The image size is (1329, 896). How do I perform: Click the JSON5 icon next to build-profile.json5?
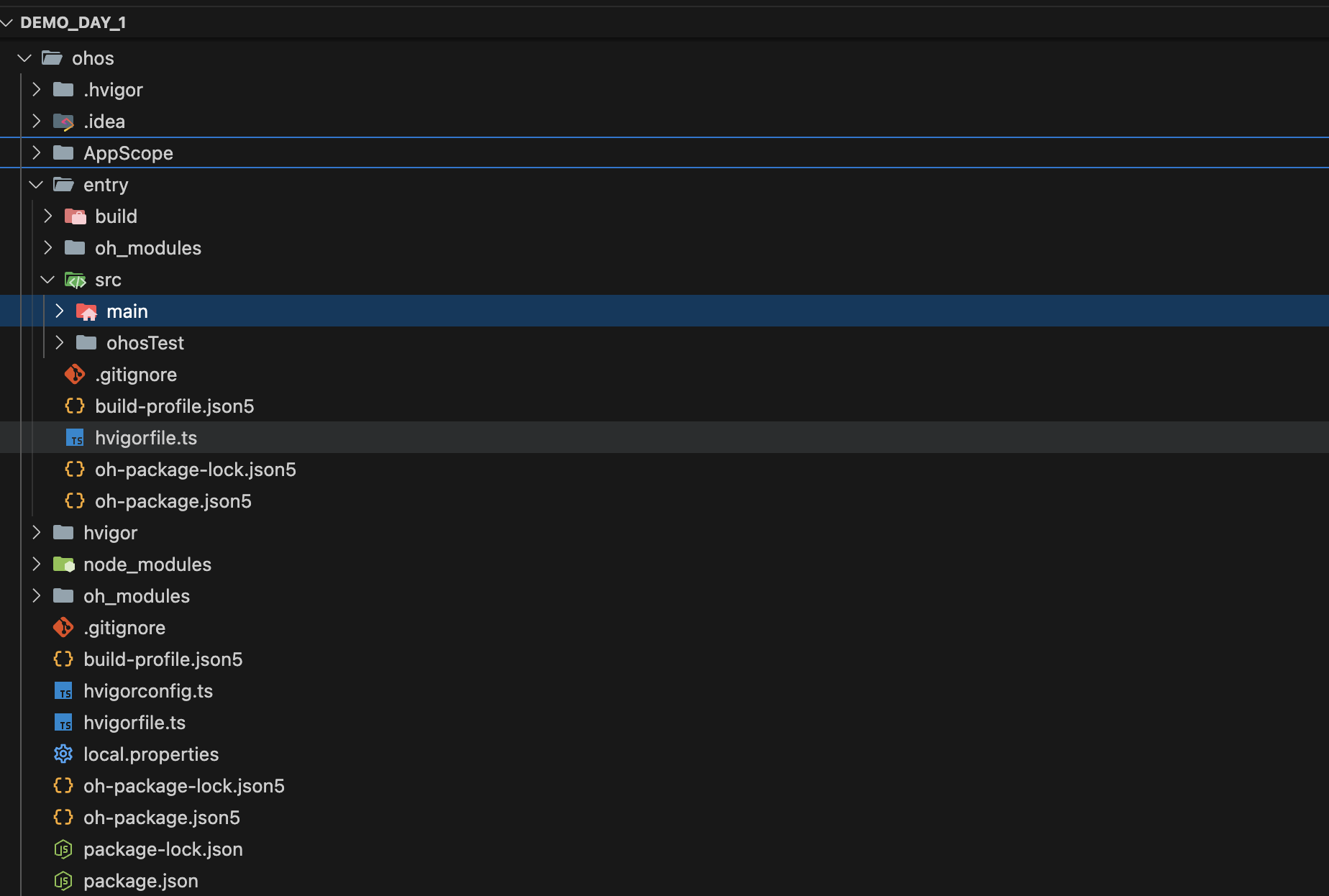click(x=75, y=406)
